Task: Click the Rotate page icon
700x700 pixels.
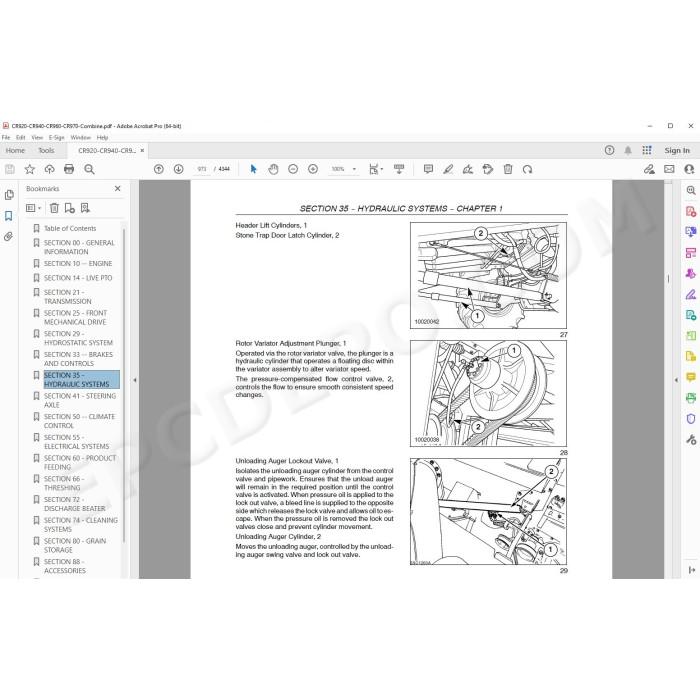Action: coord(528,169)
